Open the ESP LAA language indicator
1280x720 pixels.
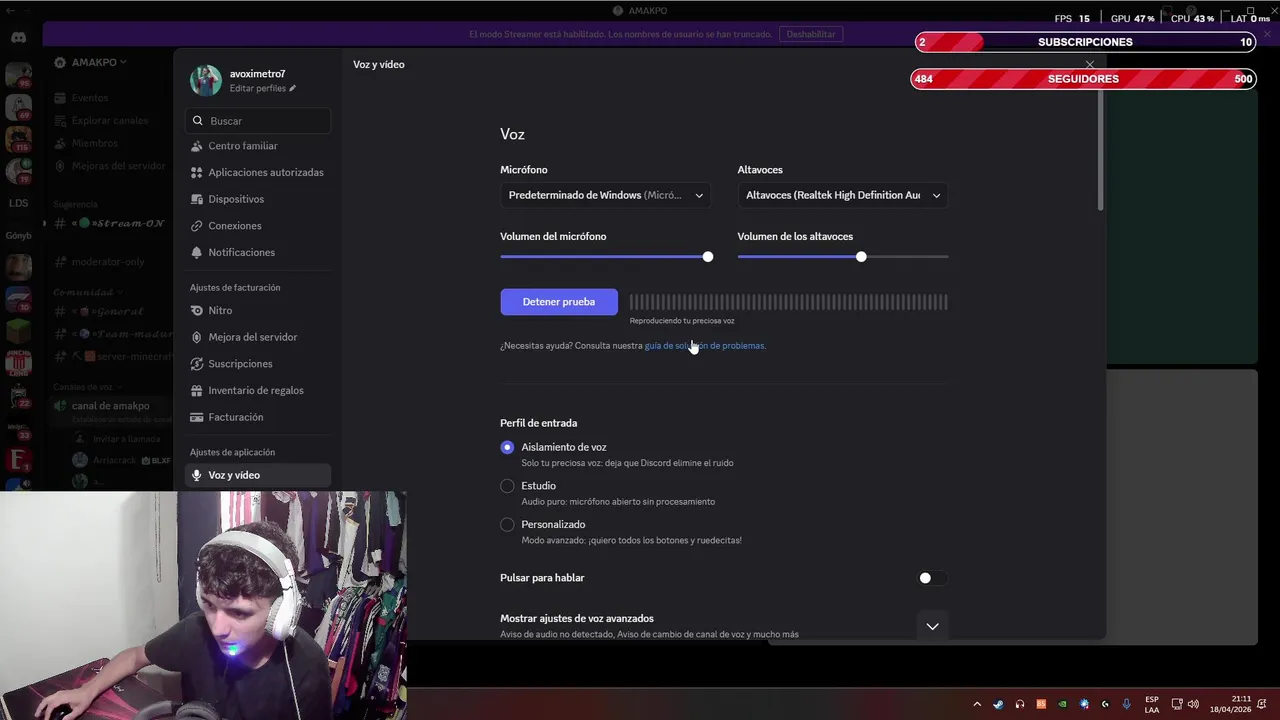(x=1152, y=704)
